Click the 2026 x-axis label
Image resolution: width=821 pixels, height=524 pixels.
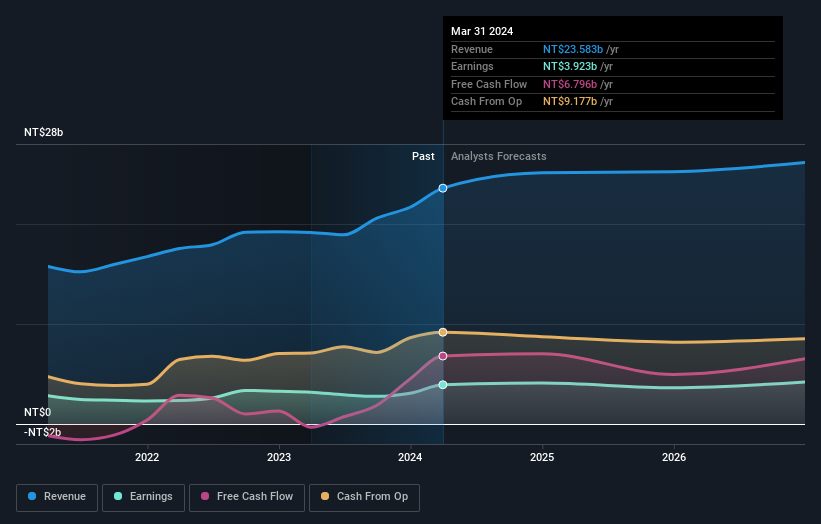pyautogui.click(x=674, y=457)
